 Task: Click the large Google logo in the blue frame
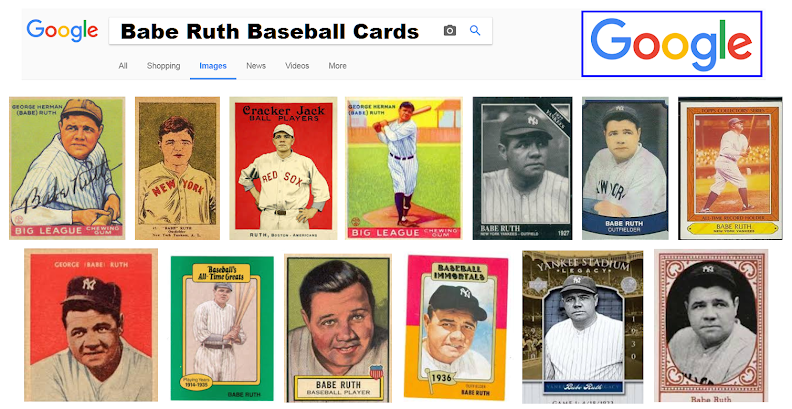coord(671,44)
